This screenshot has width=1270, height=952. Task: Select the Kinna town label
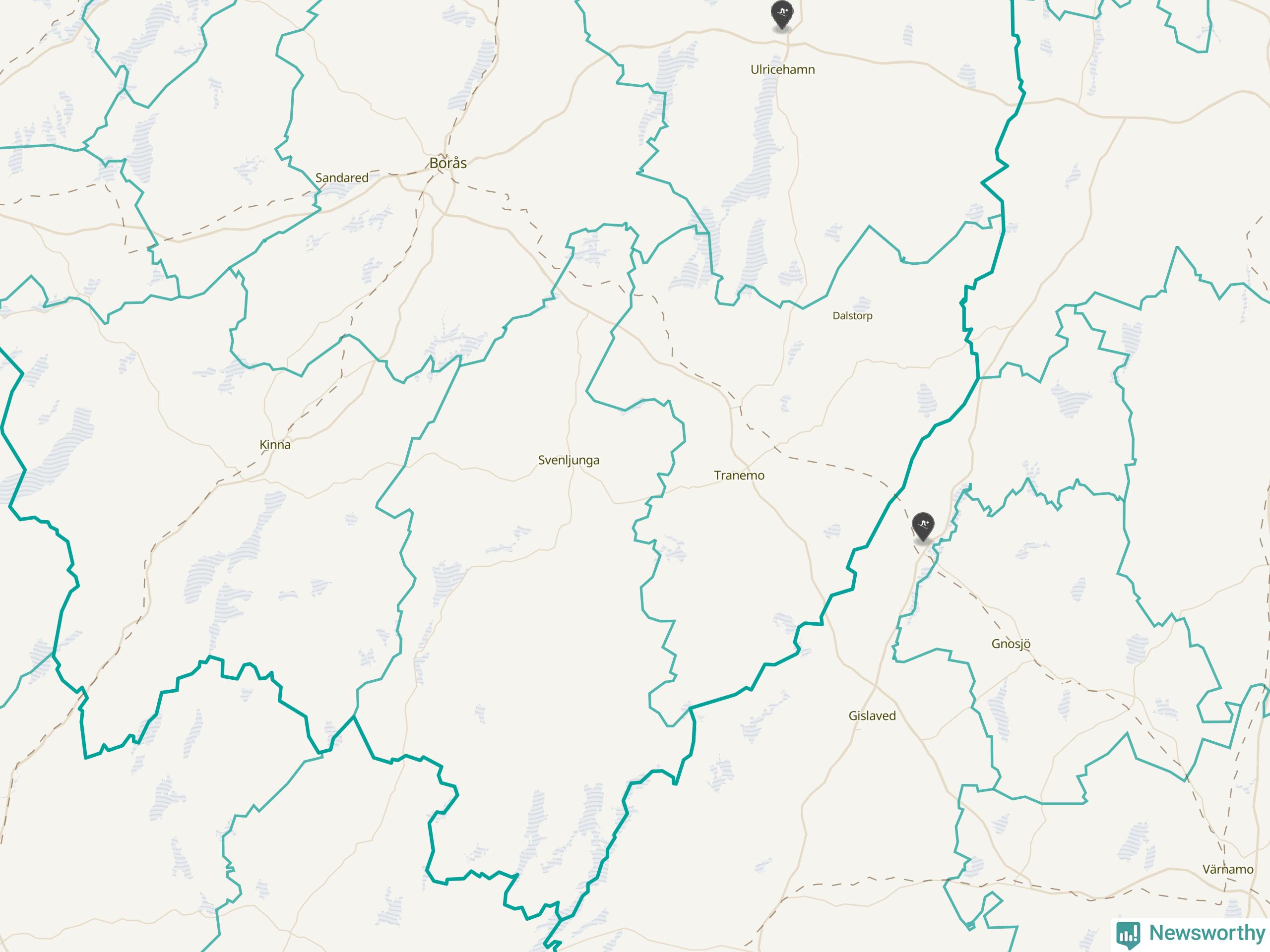click(x=275, y=445)
